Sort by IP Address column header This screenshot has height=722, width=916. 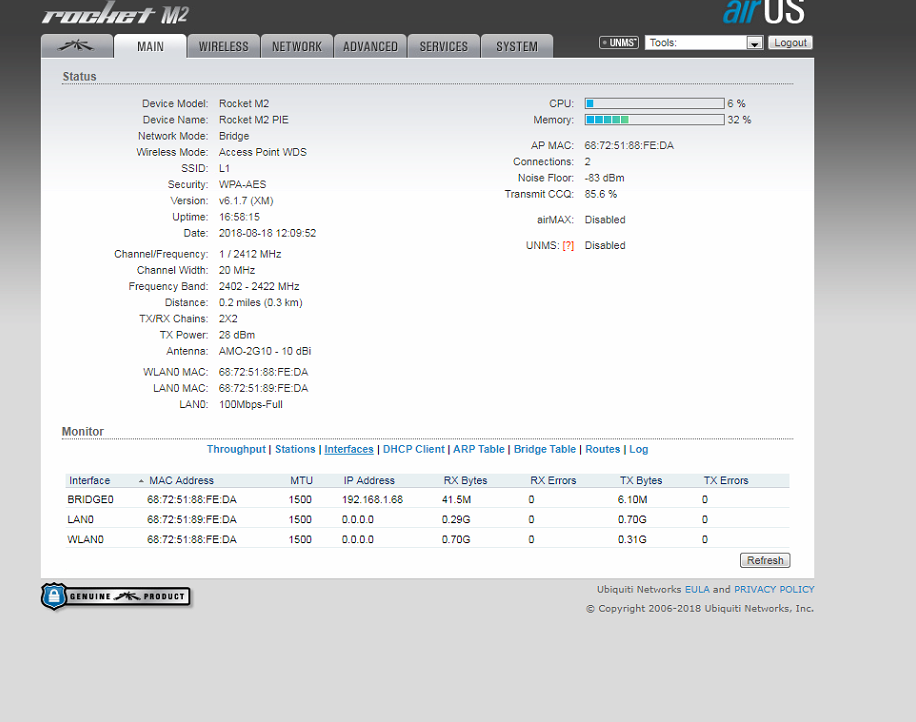point(369,481)
